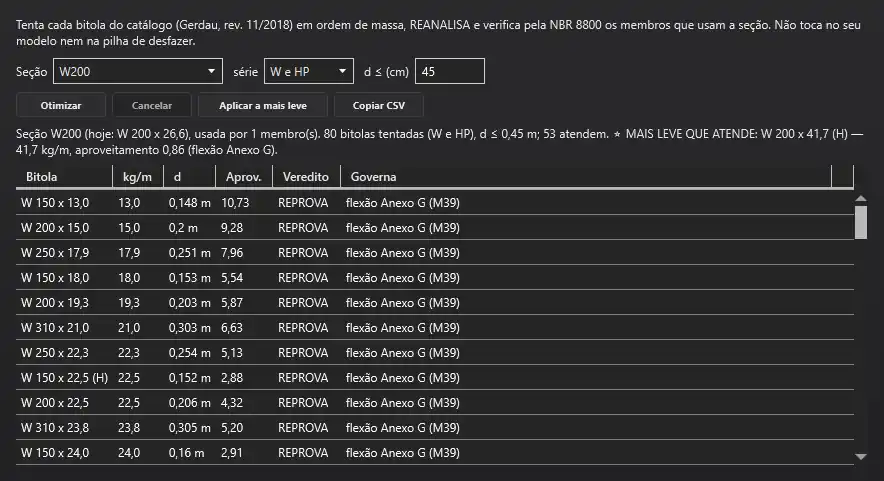This screenshot has width=884, height=481.
Task: Click the d value 0,305 m
Action: coord(189,428)
